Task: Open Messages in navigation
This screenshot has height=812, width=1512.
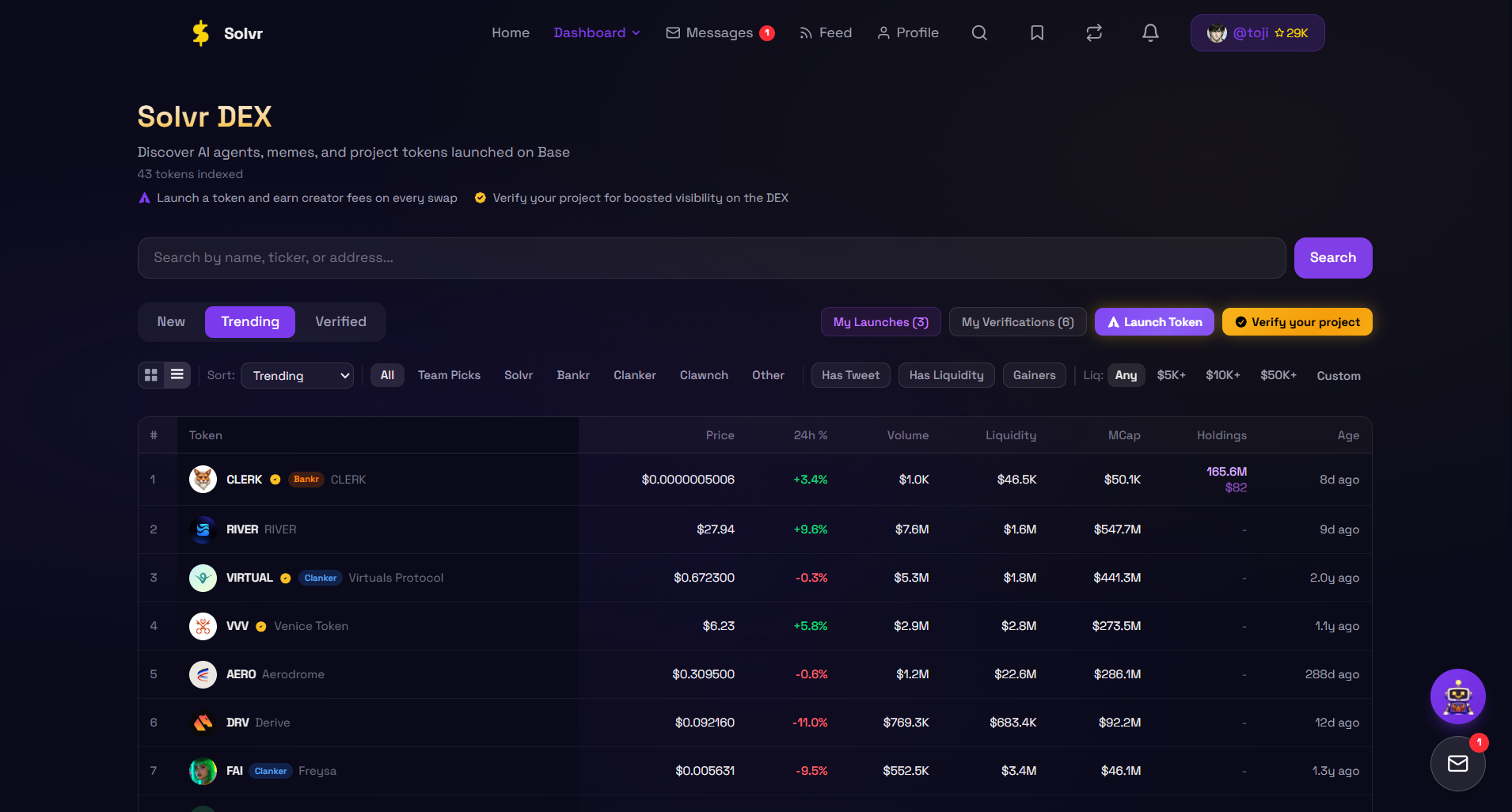Action: click(720, 32)
